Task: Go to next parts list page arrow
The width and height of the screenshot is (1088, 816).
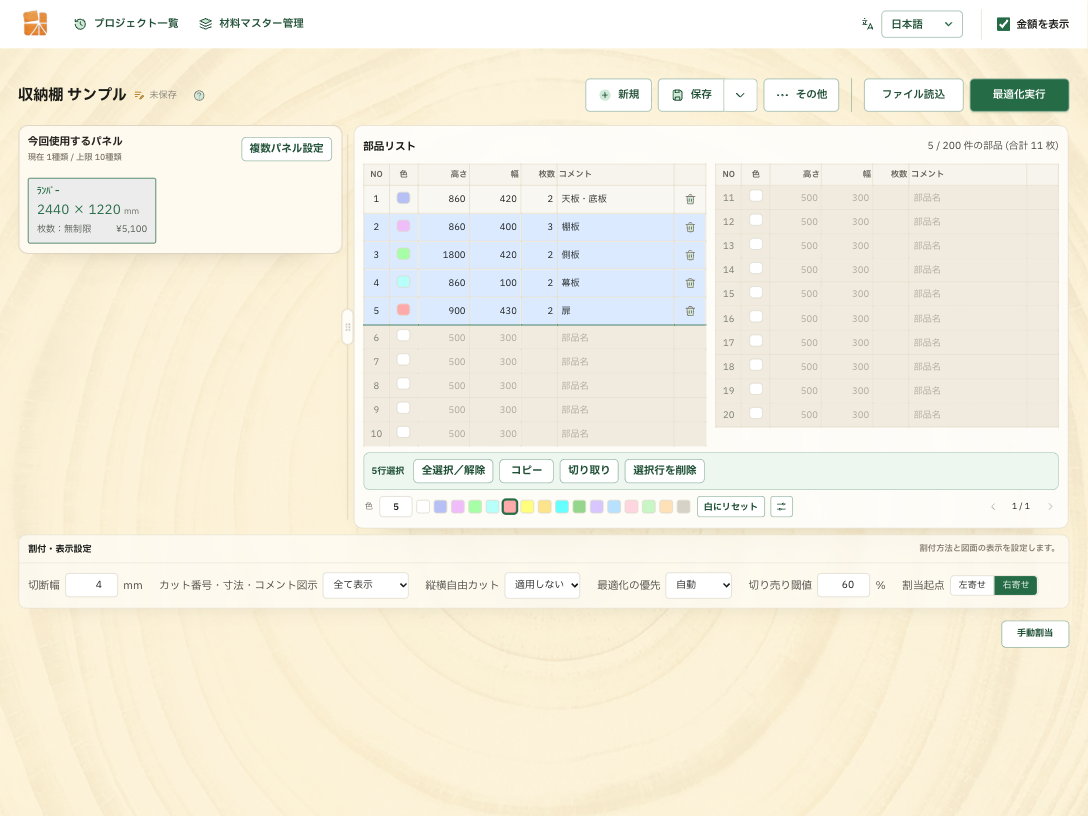Action: [x=1050, y=507]
